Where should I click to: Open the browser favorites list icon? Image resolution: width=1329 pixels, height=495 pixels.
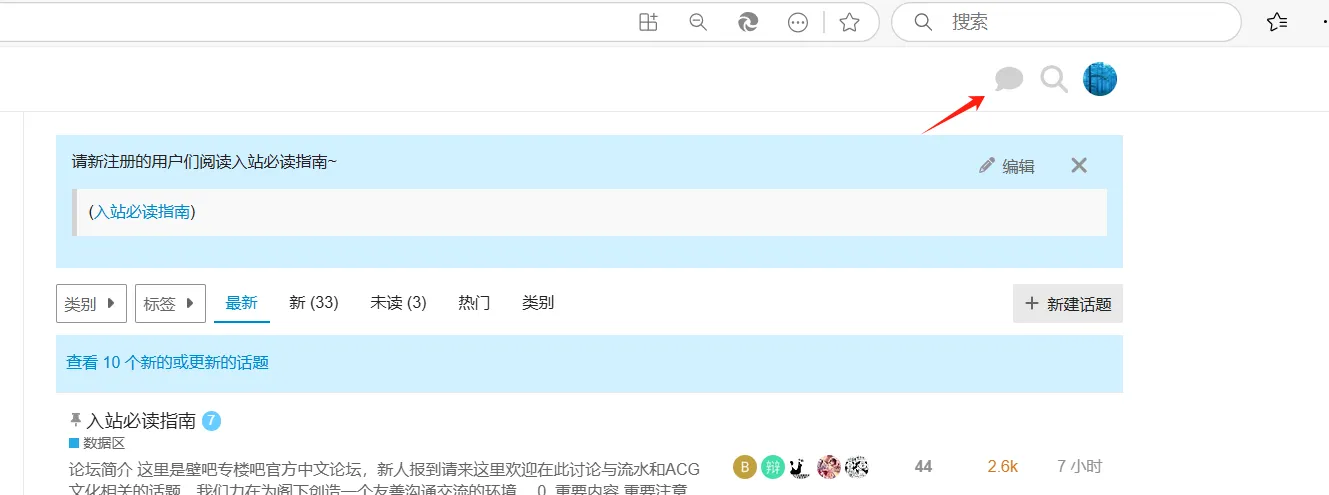(1276, 22)
